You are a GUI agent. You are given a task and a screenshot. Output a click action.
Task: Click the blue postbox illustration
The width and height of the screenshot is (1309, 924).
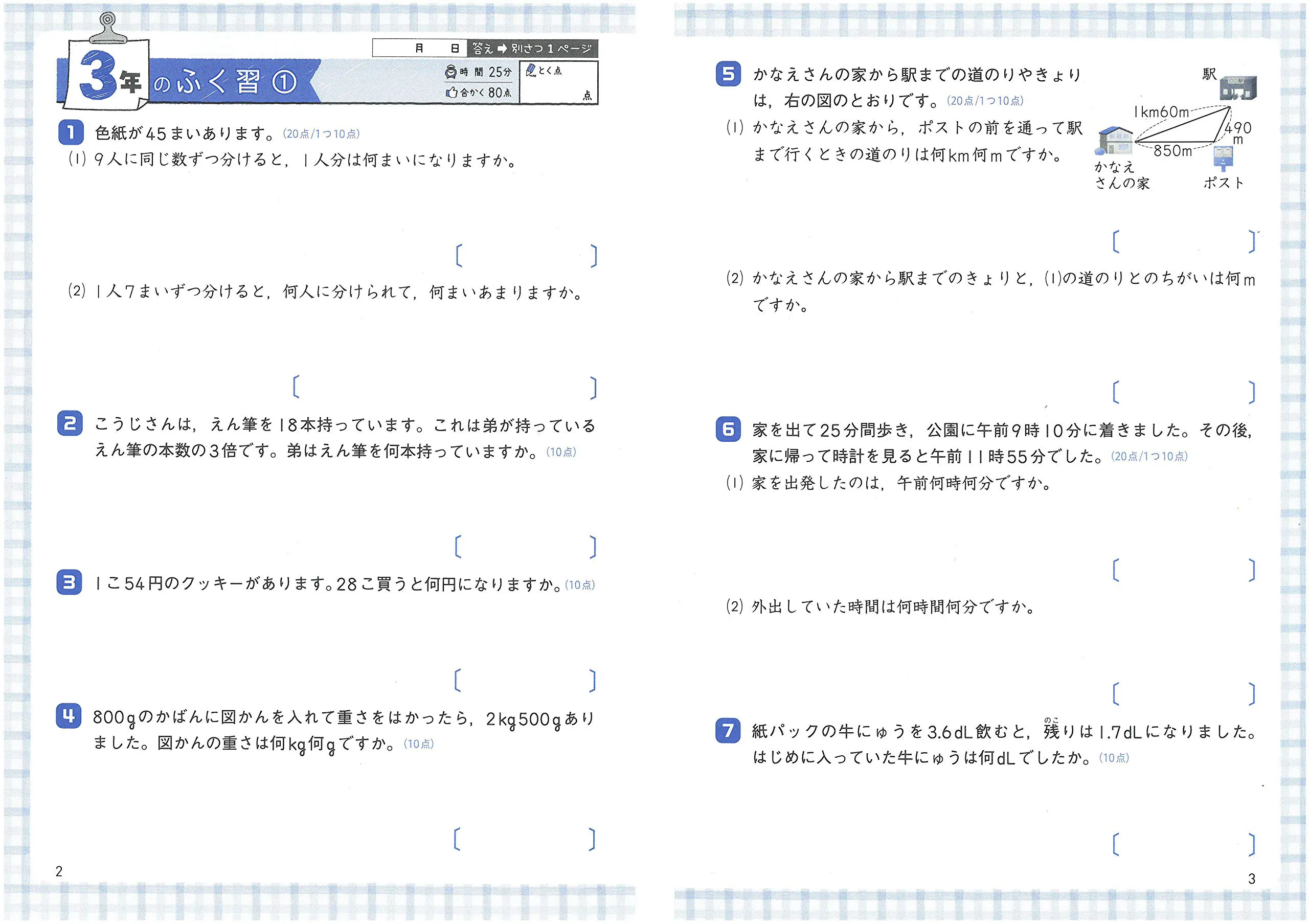[x=1224, y=159]
